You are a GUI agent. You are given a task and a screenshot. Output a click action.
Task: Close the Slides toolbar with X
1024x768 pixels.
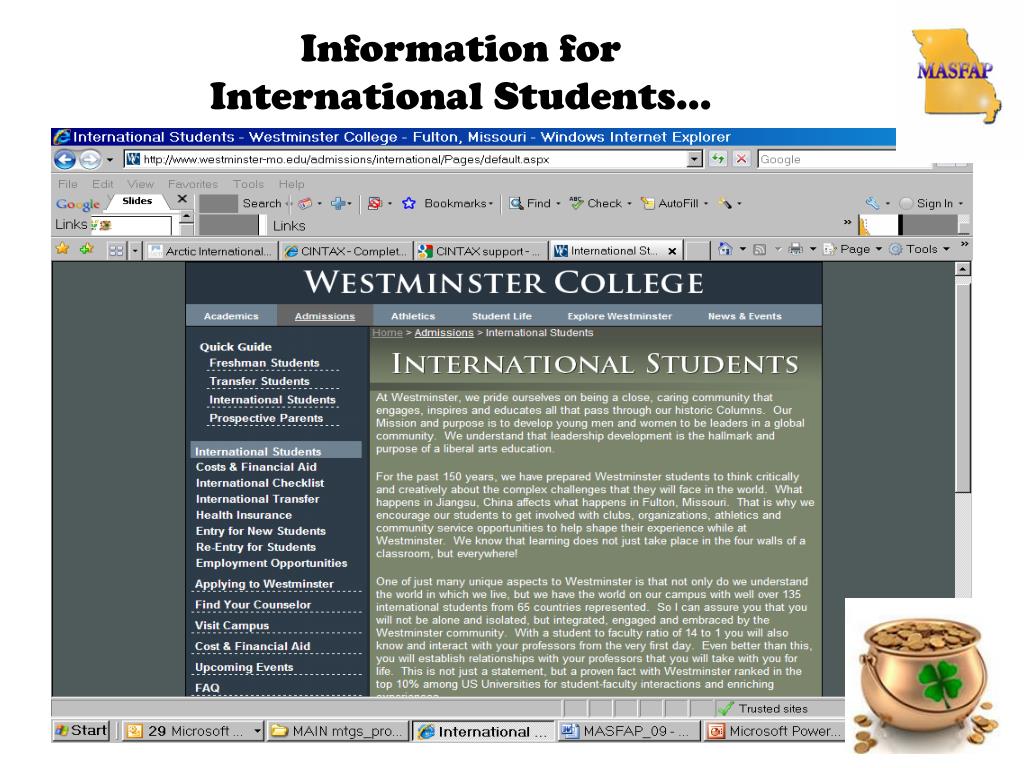click(182, 199)
